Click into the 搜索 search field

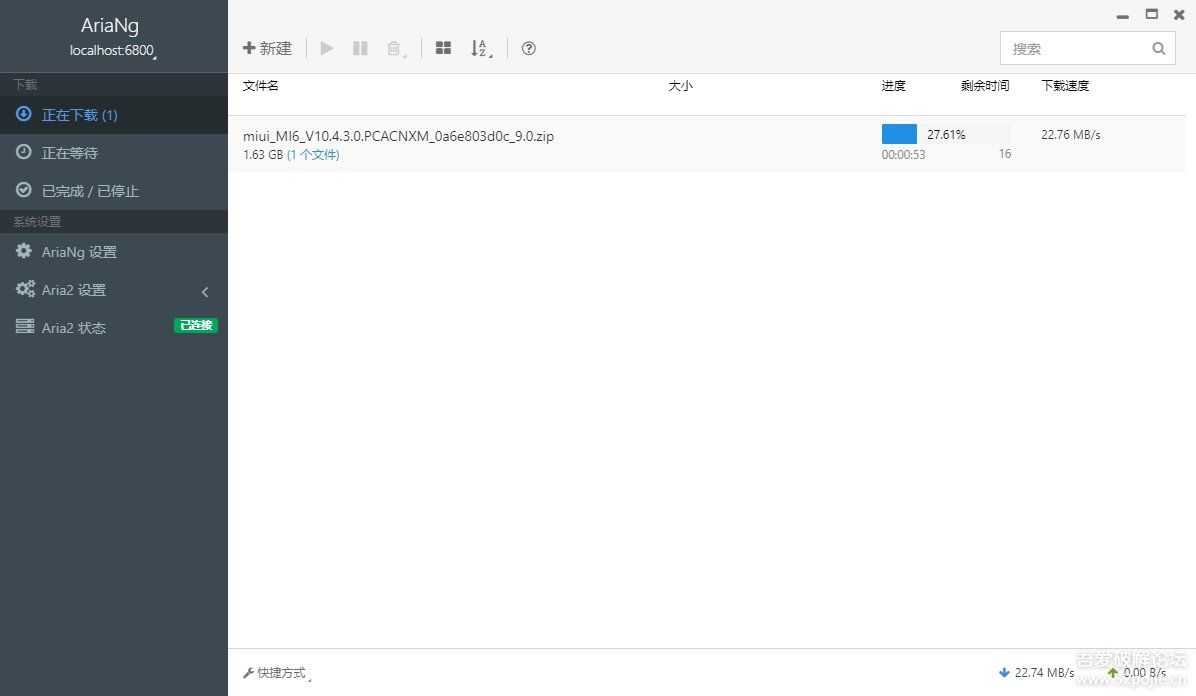click(1075, 48)
